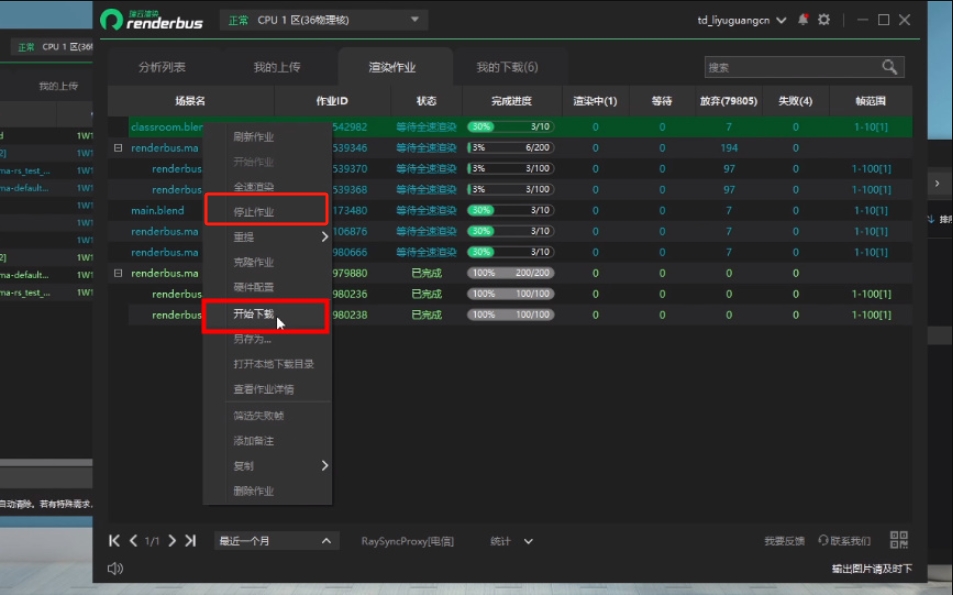Viewport: 953px width, 595px height.
Task: Jump to last page with skip-end icon
Action: (190, 540)
